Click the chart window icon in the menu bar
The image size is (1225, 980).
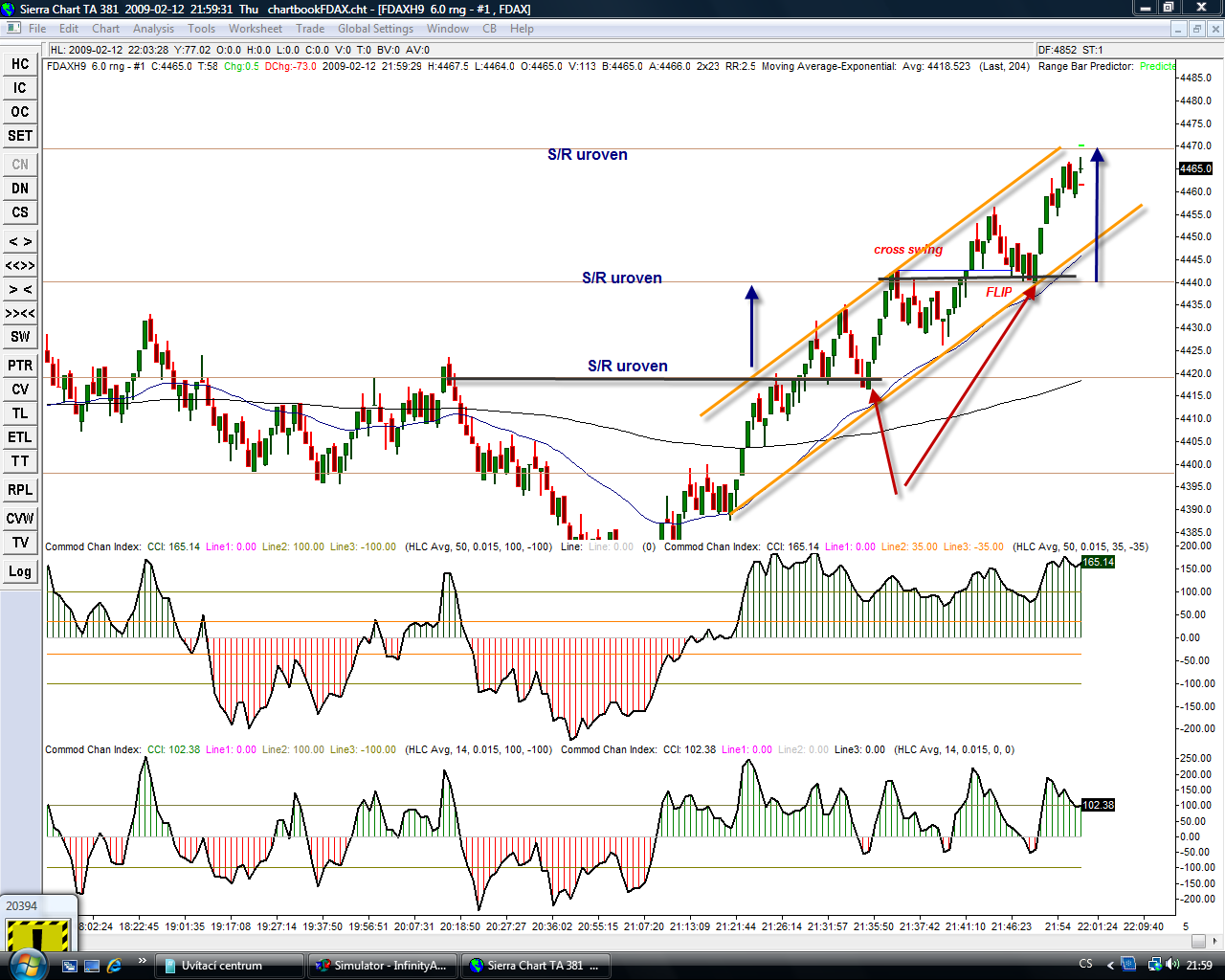tap(12, 29)
